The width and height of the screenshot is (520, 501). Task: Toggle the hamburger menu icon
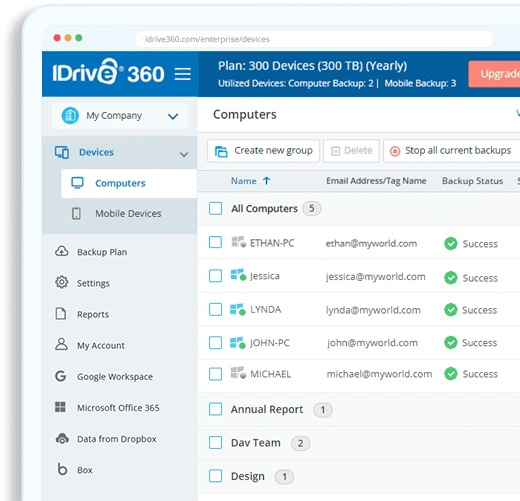pyautogui.click(x=183, y=74)
